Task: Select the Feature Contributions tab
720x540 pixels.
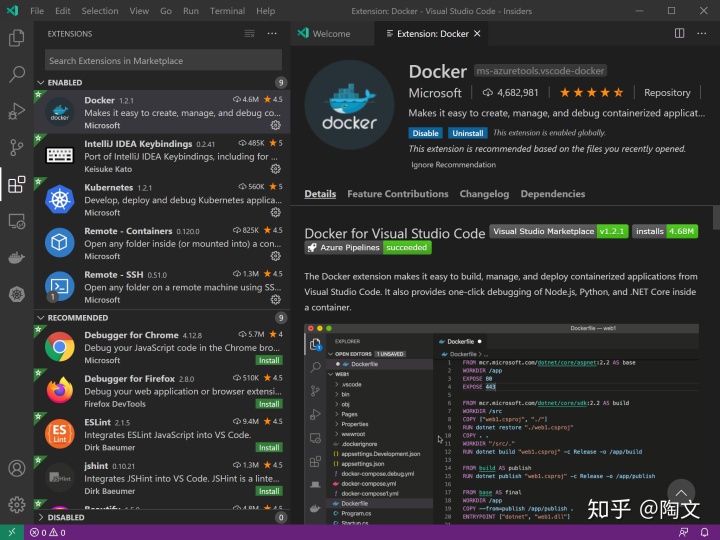Action: pos(398,194)
